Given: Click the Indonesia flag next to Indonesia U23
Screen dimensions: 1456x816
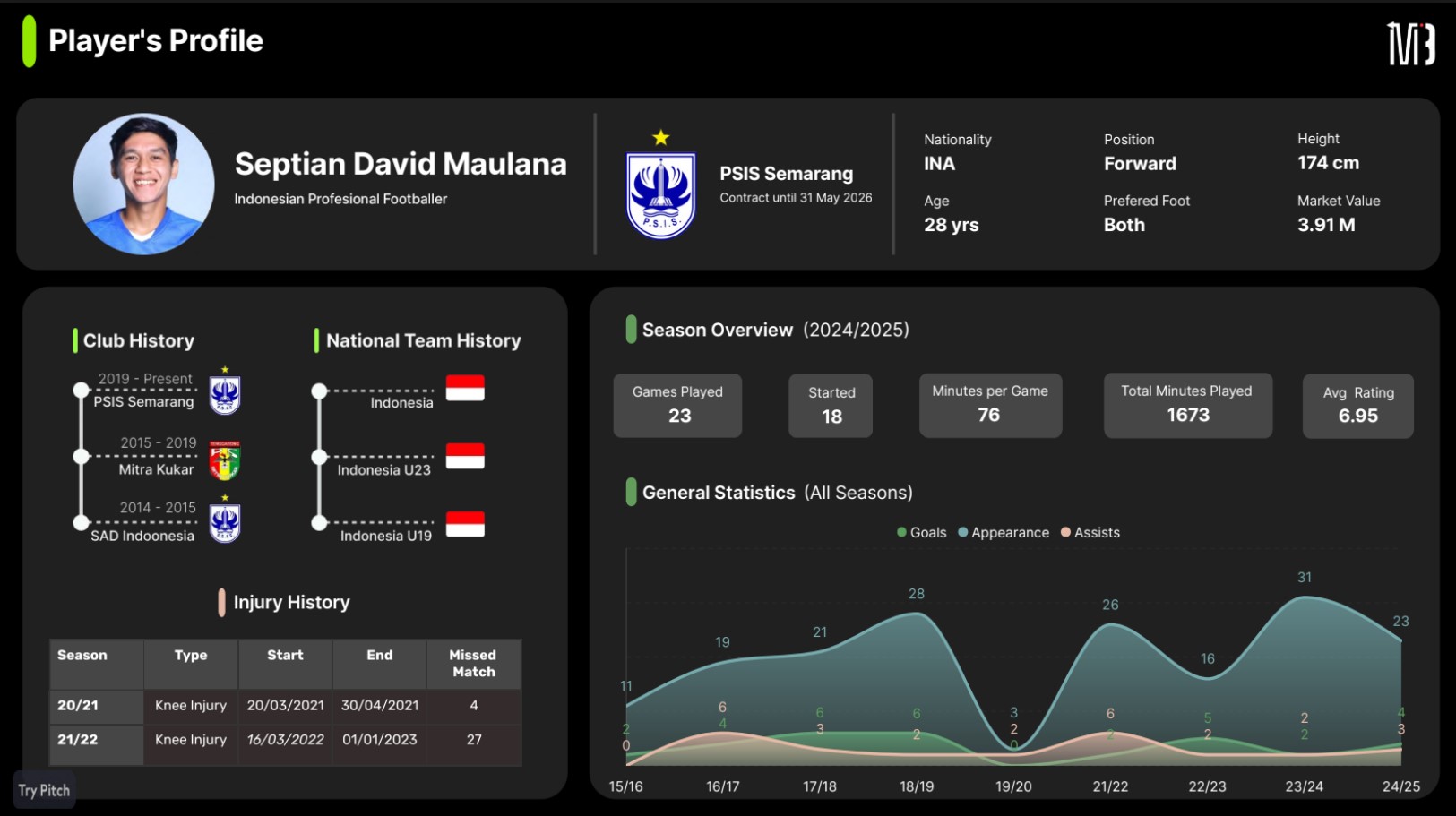Looking at the screenshot, I should tap(464, 455).
